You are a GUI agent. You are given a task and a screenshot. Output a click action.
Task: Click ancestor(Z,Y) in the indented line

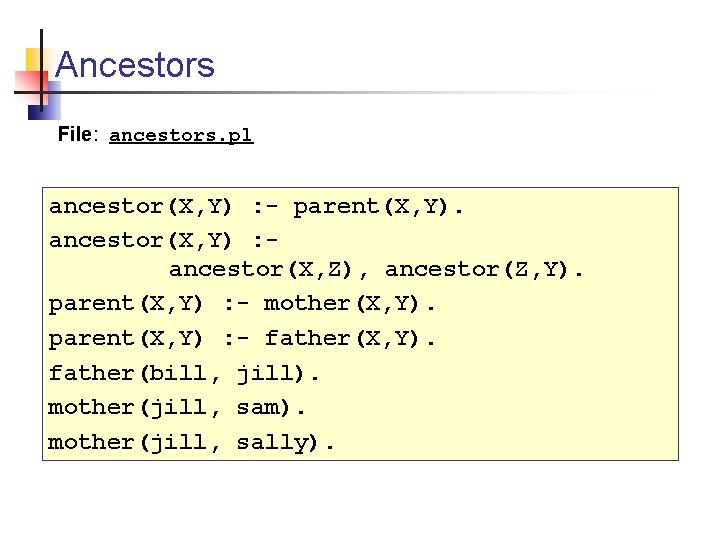(x=488, y=269)
